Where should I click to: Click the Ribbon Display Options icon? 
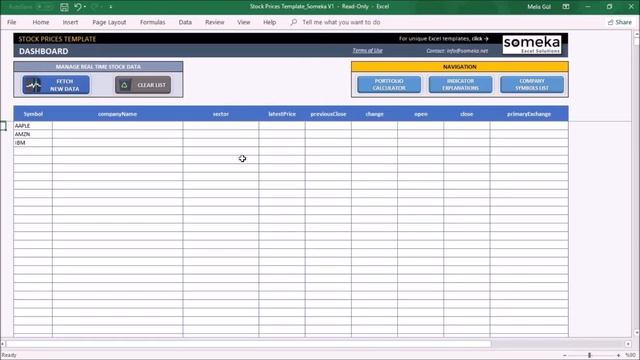point(566,7)
